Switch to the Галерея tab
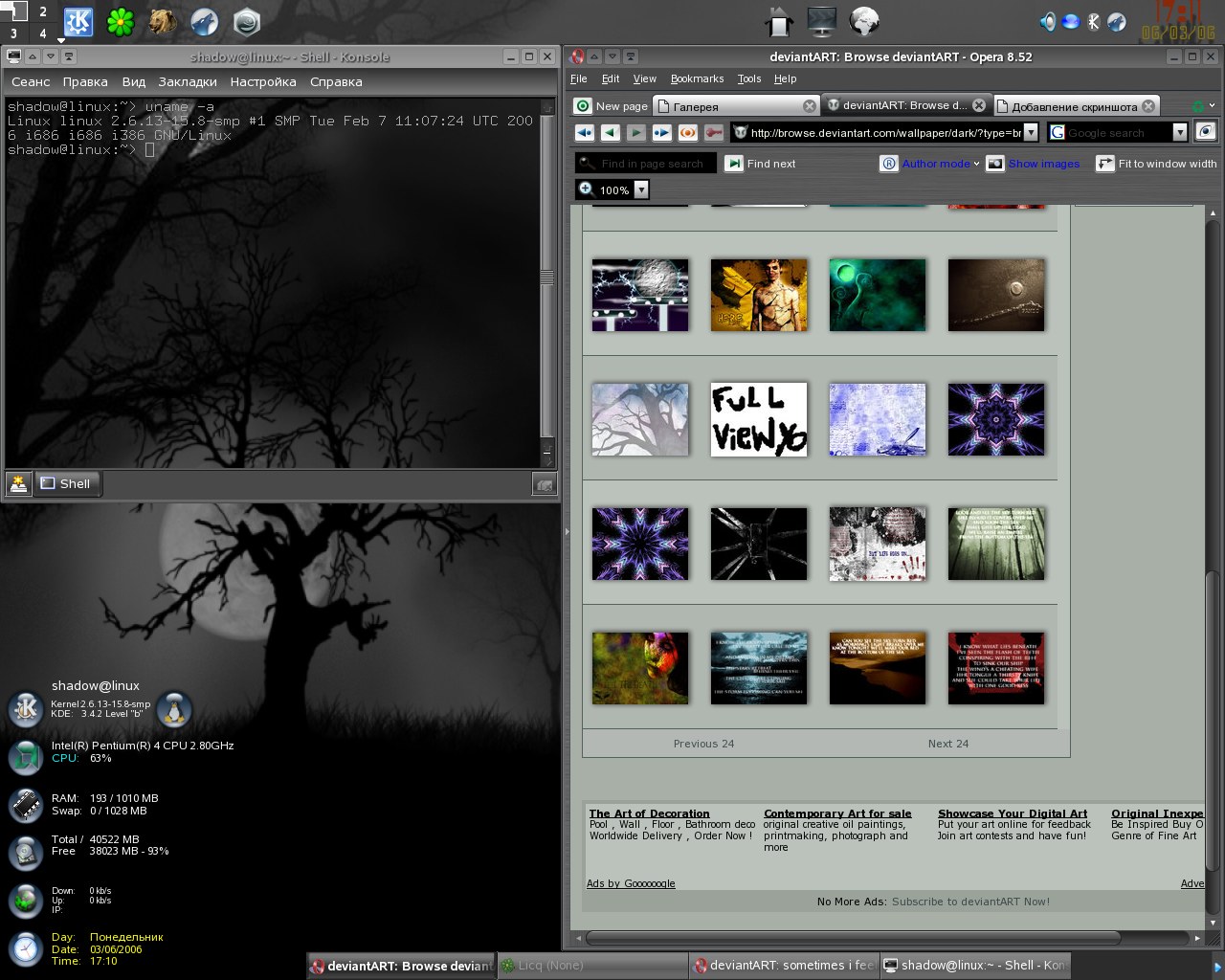This screenshot has width=1225, height=980. pyautogui.click(x=732, y=106)
